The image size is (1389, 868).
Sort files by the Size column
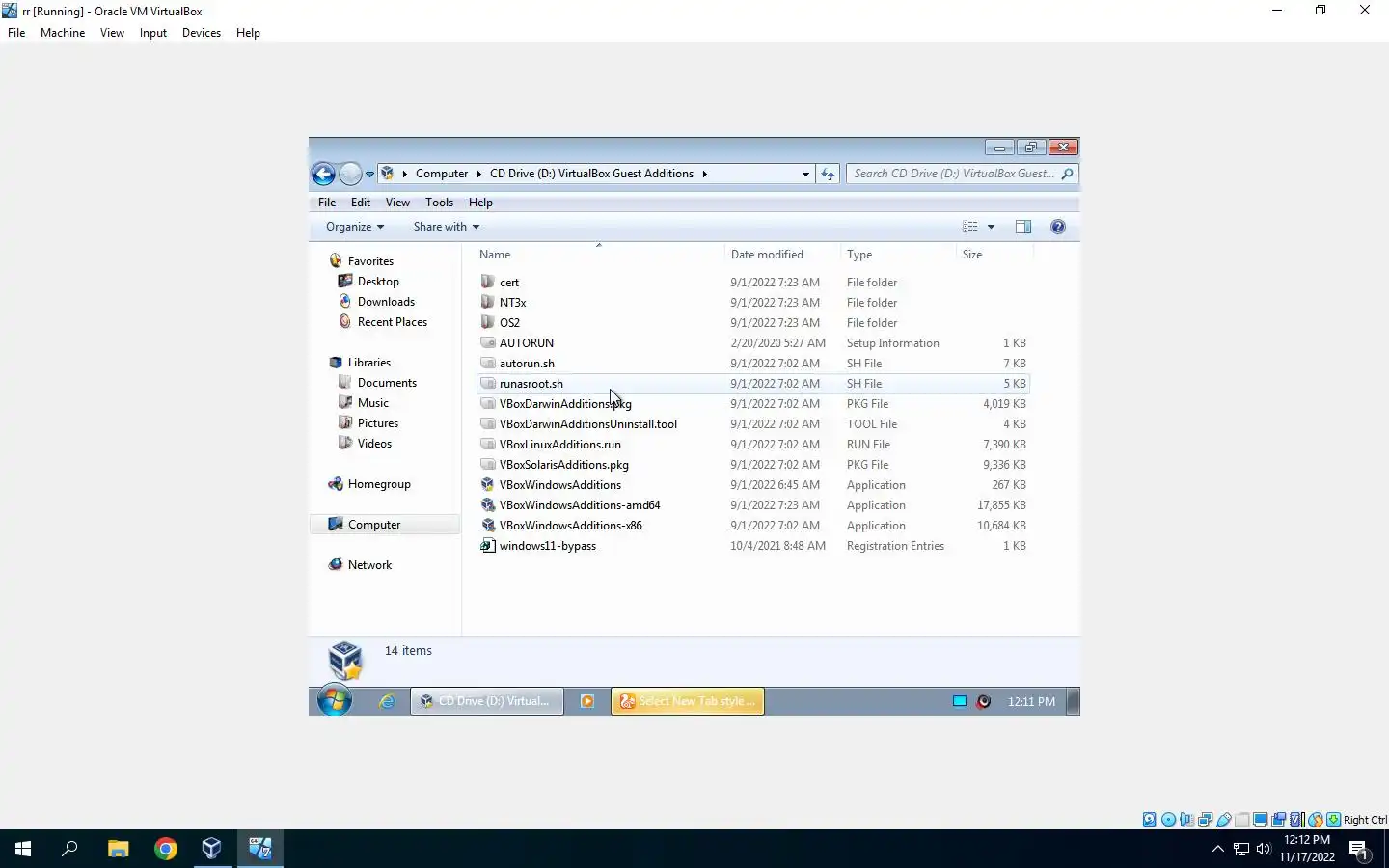[x=994, y=255]
